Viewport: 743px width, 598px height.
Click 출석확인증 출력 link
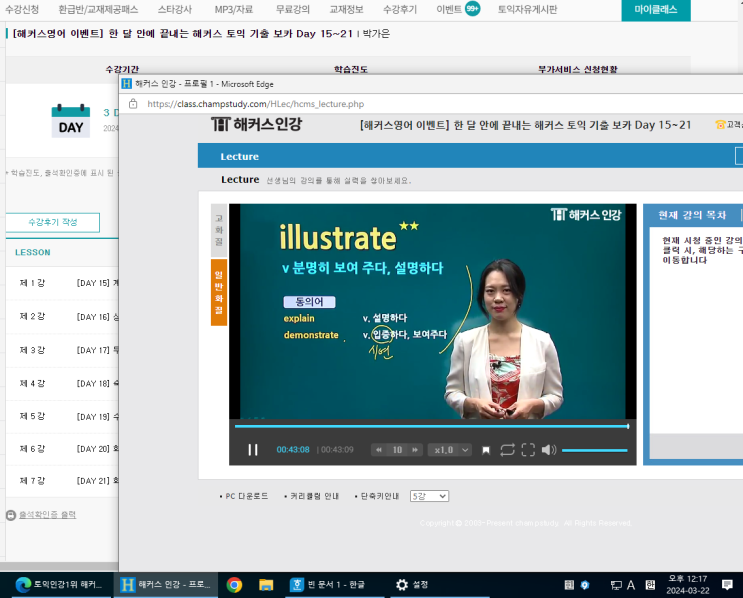pos(47,515)
